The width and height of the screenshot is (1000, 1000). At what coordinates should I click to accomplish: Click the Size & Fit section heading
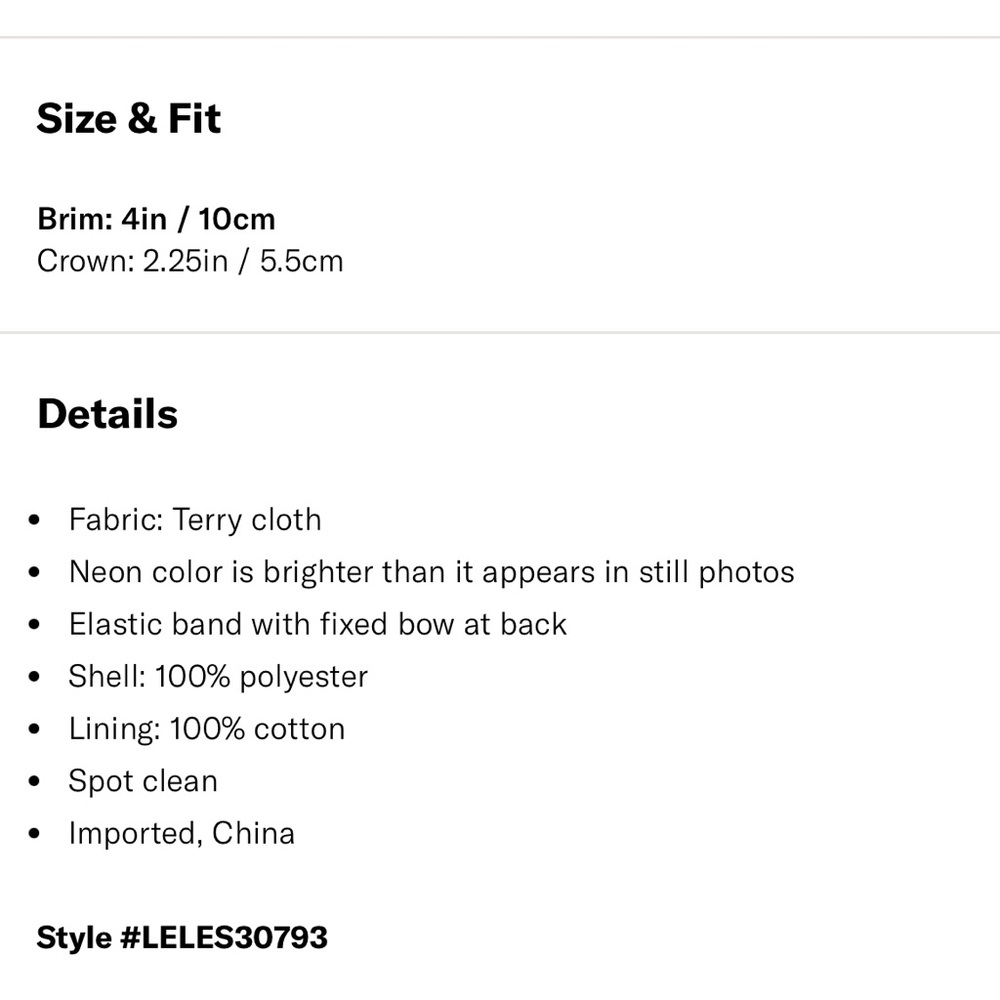pyautogui.click(x=129, y=119)
